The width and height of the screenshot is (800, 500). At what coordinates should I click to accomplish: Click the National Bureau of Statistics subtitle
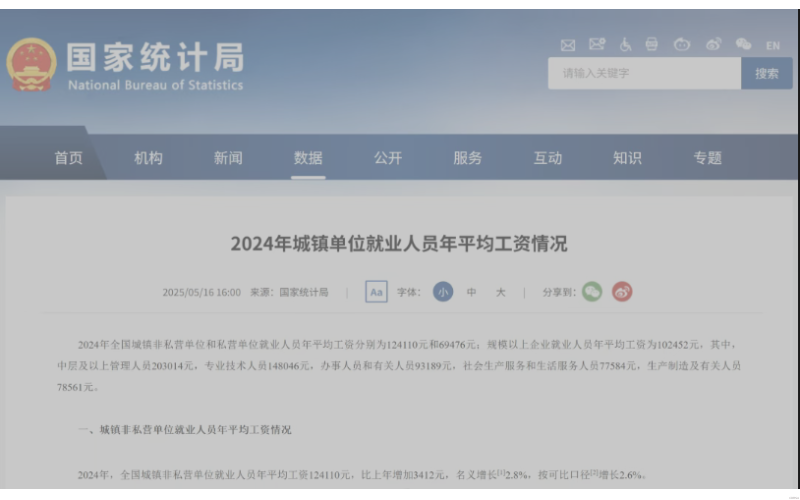coord(156,85)
